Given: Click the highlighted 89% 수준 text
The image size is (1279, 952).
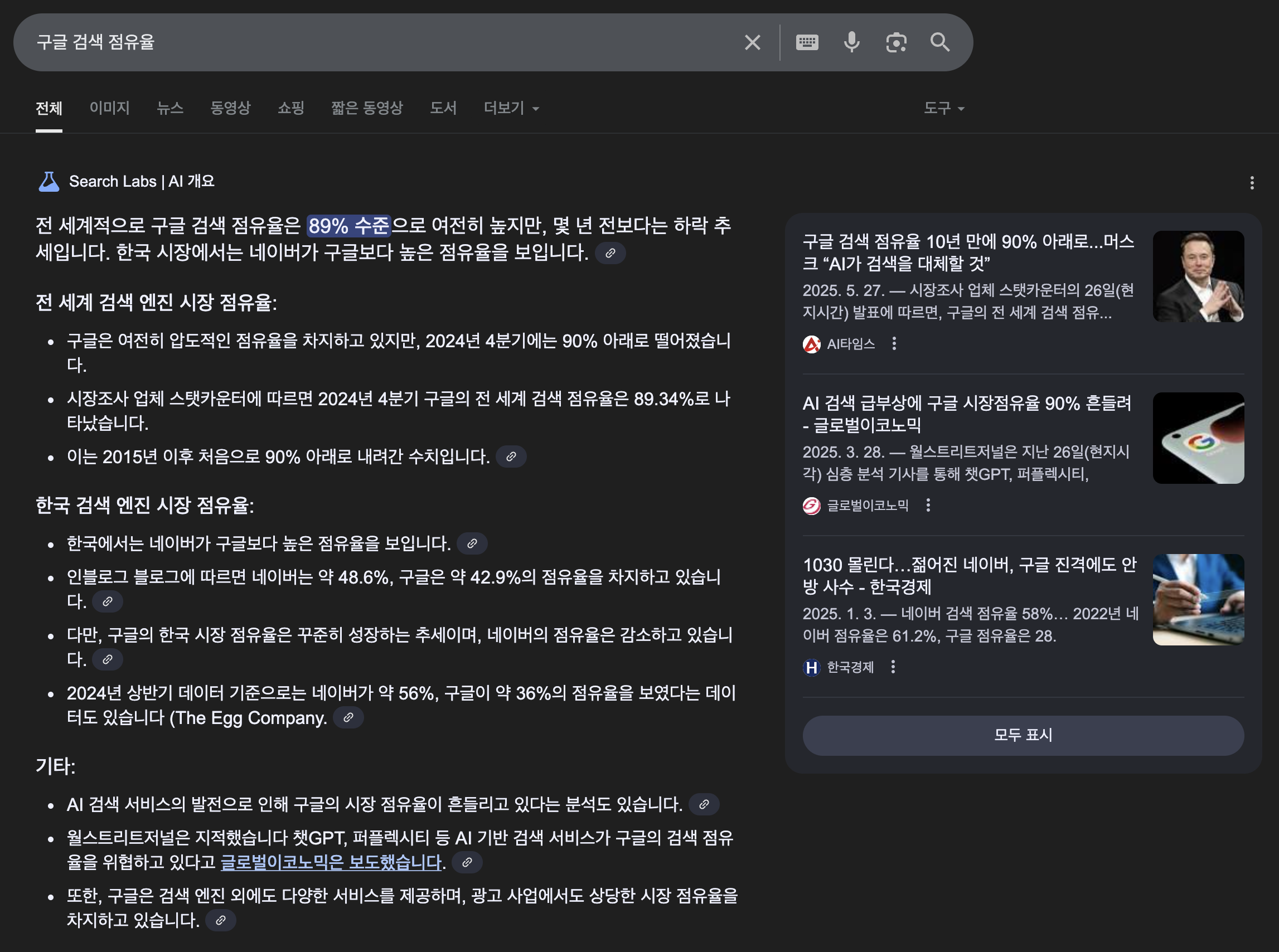Looking at the screenshot, I should pyautogui.click(x=349, y=225).
